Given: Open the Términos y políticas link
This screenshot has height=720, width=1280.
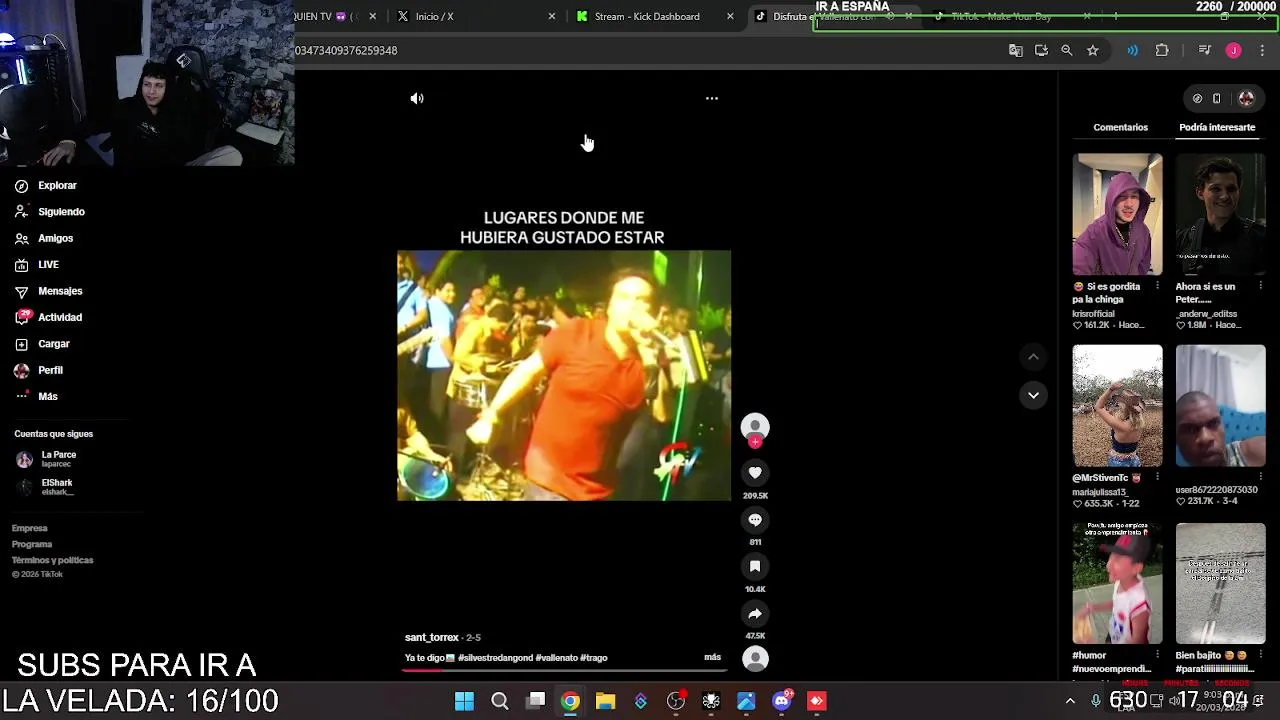Looking at the screenshot, I should point(53,560).
